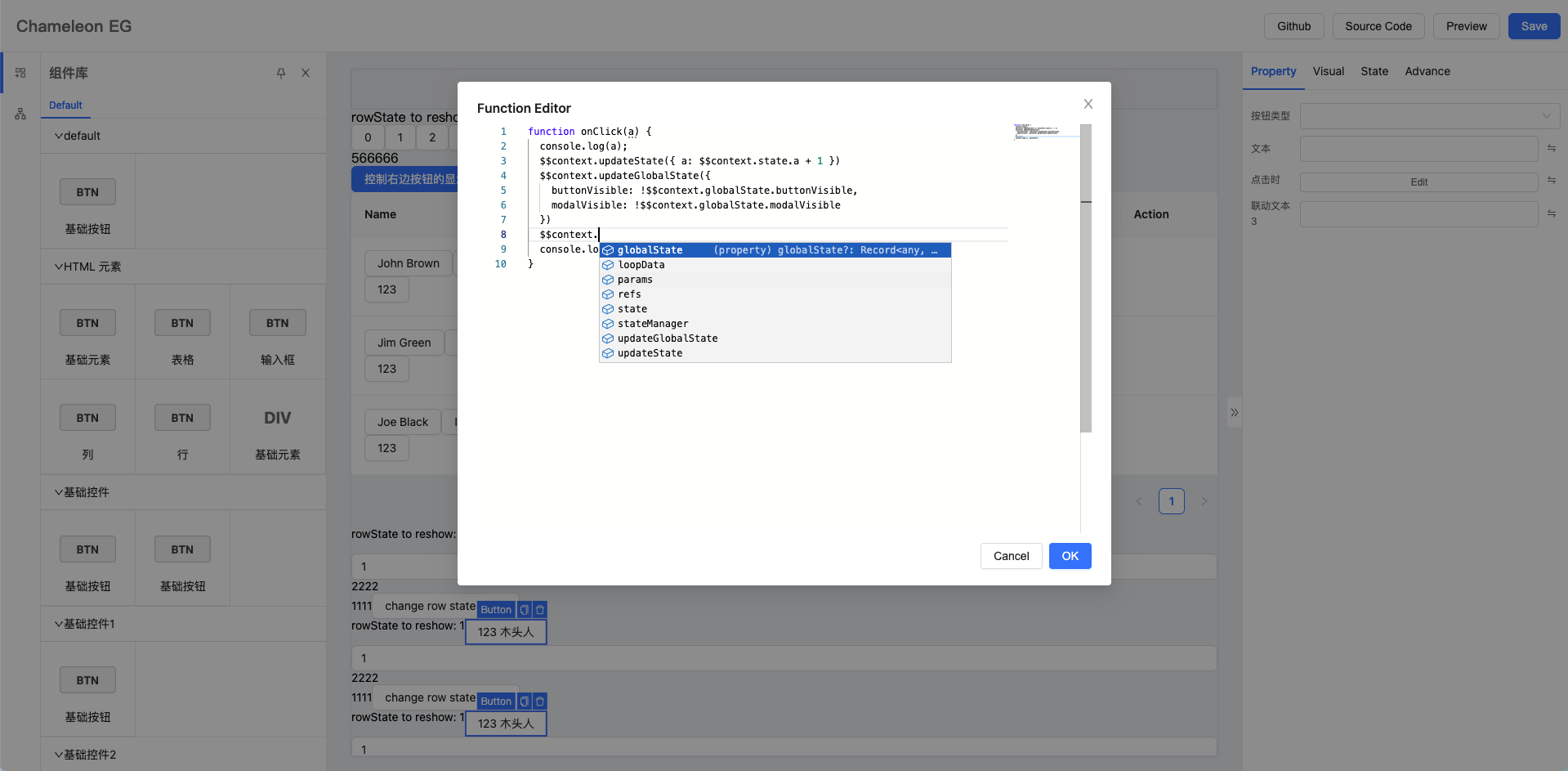Pick params autocomplete suggestion

775,280
